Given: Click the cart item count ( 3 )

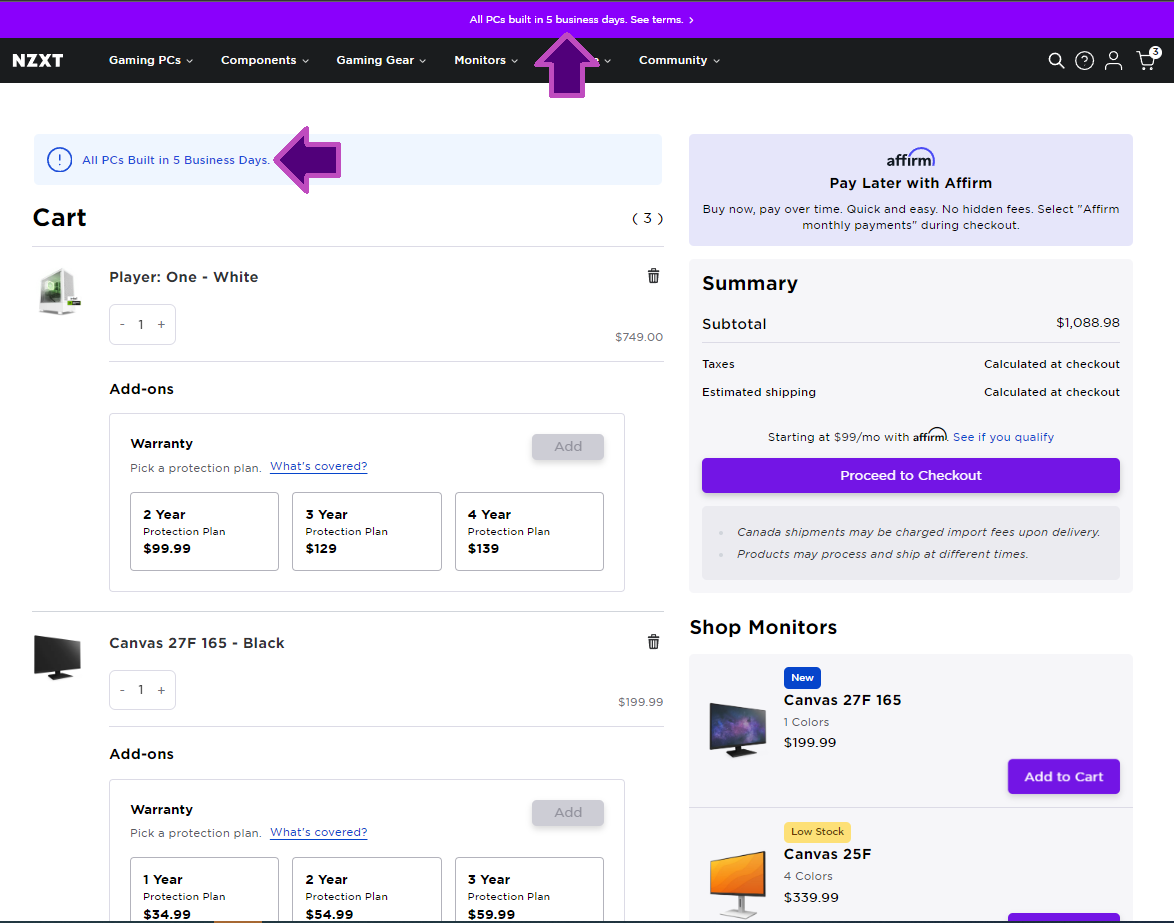Looking at the screenshot, I should 648,219.
